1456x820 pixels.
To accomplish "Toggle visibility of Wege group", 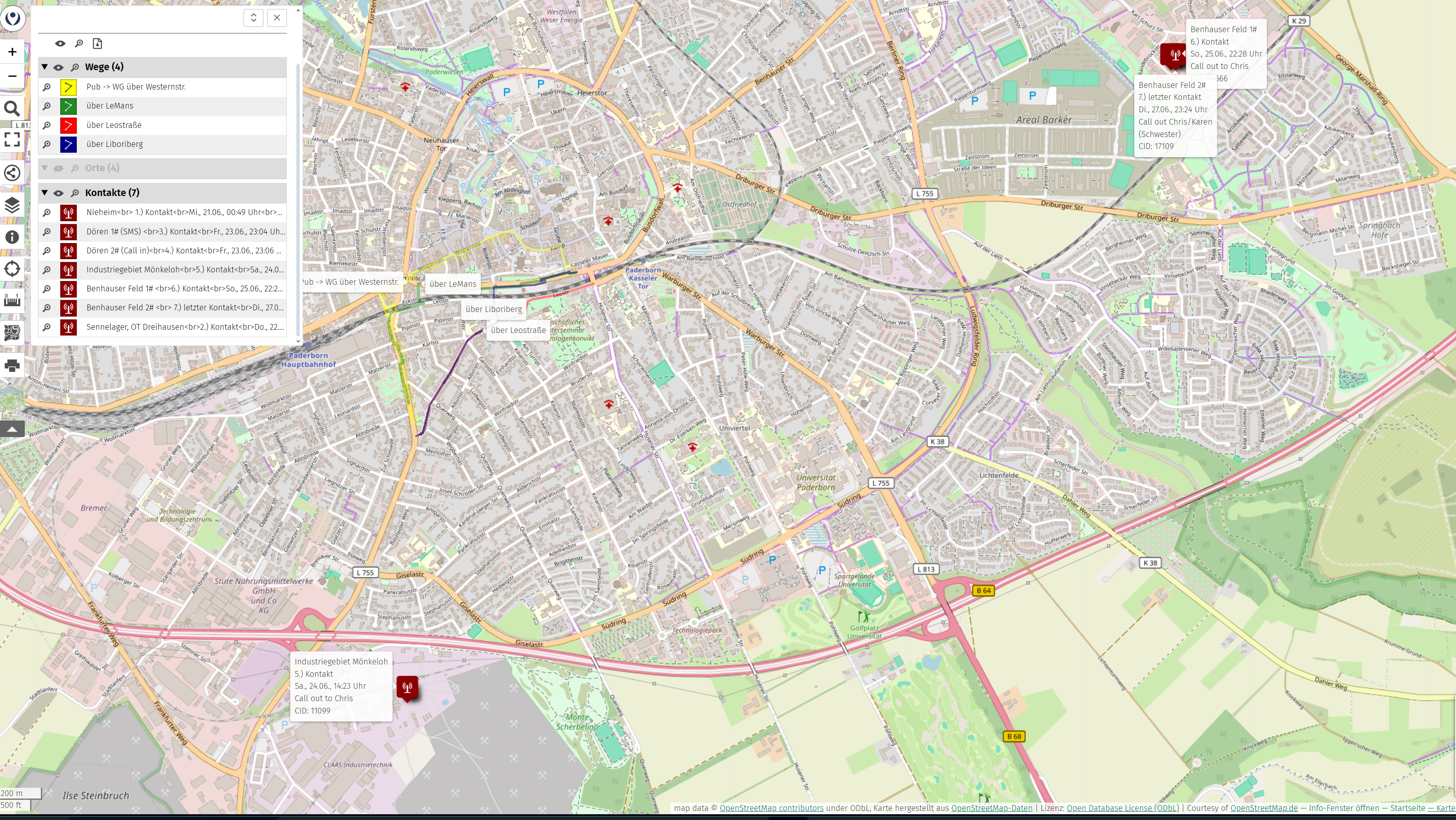I will coord(58,67).
